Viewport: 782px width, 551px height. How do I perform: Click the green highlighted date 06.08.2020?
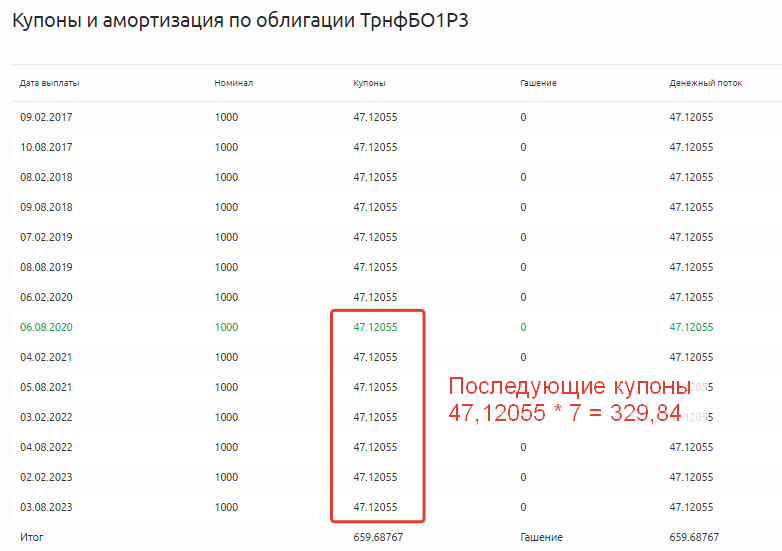46,327
